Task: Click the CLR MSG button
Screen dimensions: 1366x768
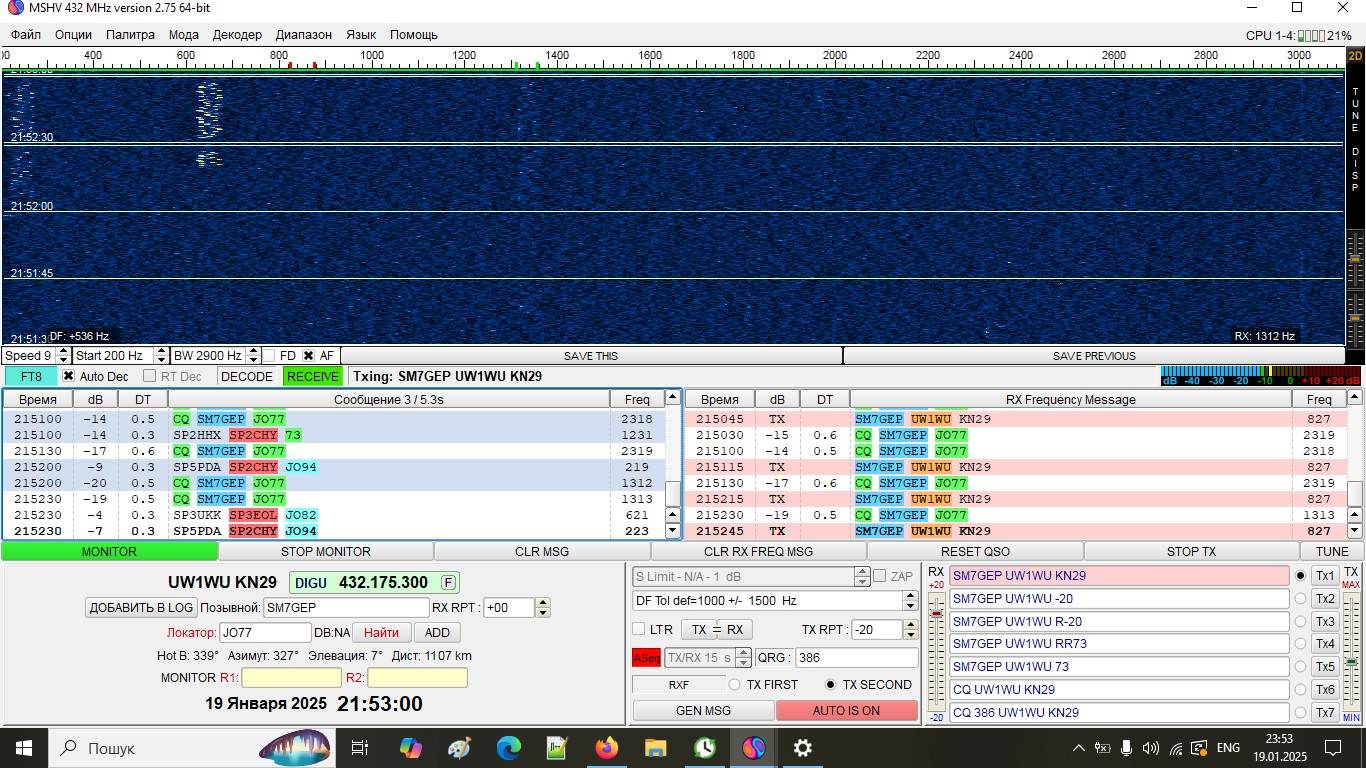Action: pyautogui.click(x=542, y=551)
